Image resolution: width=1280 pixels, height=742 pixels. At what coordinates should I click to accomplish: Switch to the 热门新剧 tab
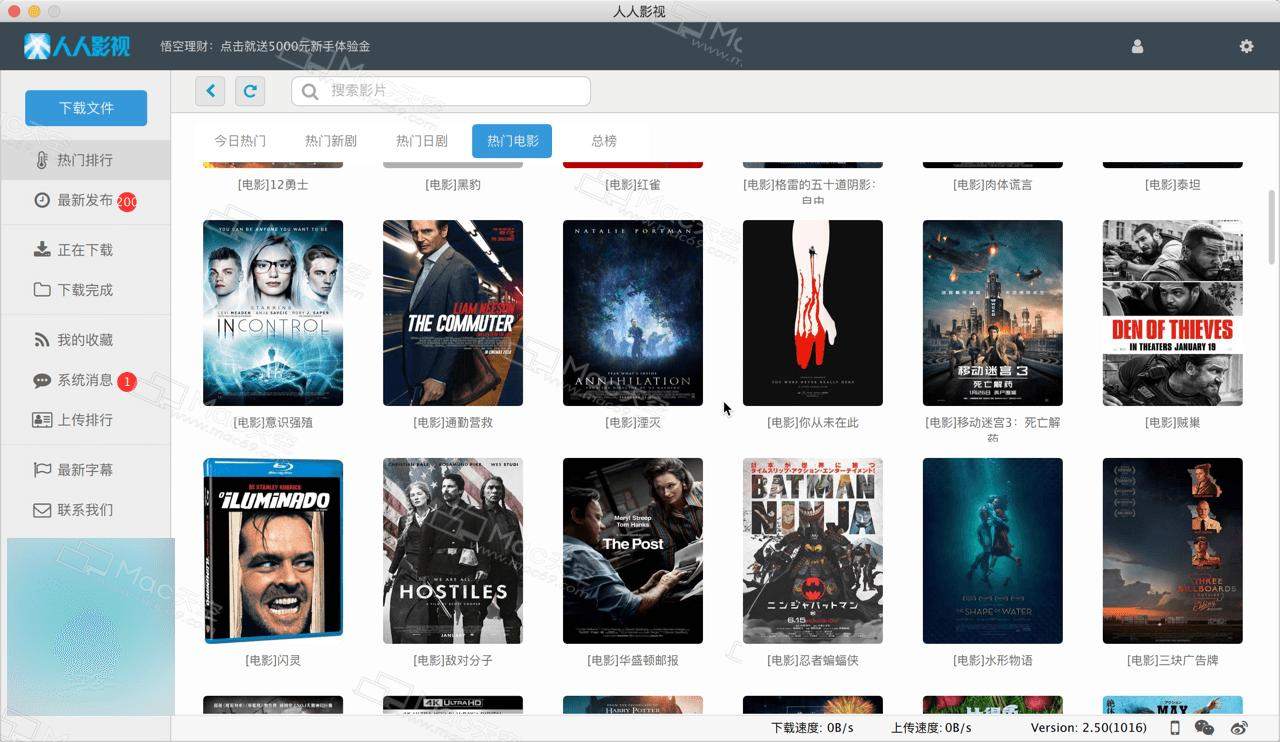[331, 141]
